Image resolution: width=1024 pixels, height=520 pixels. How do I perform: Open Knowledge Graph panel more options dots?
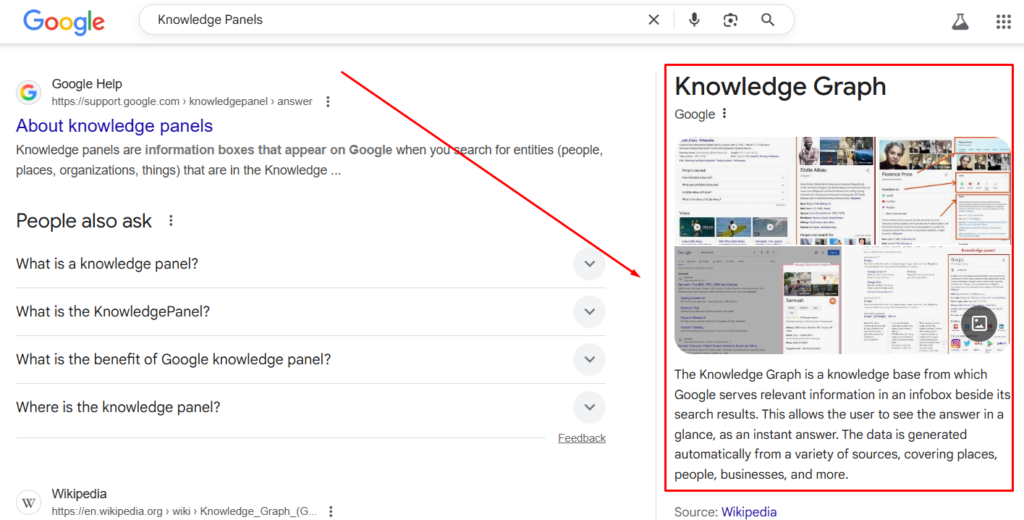724,114
